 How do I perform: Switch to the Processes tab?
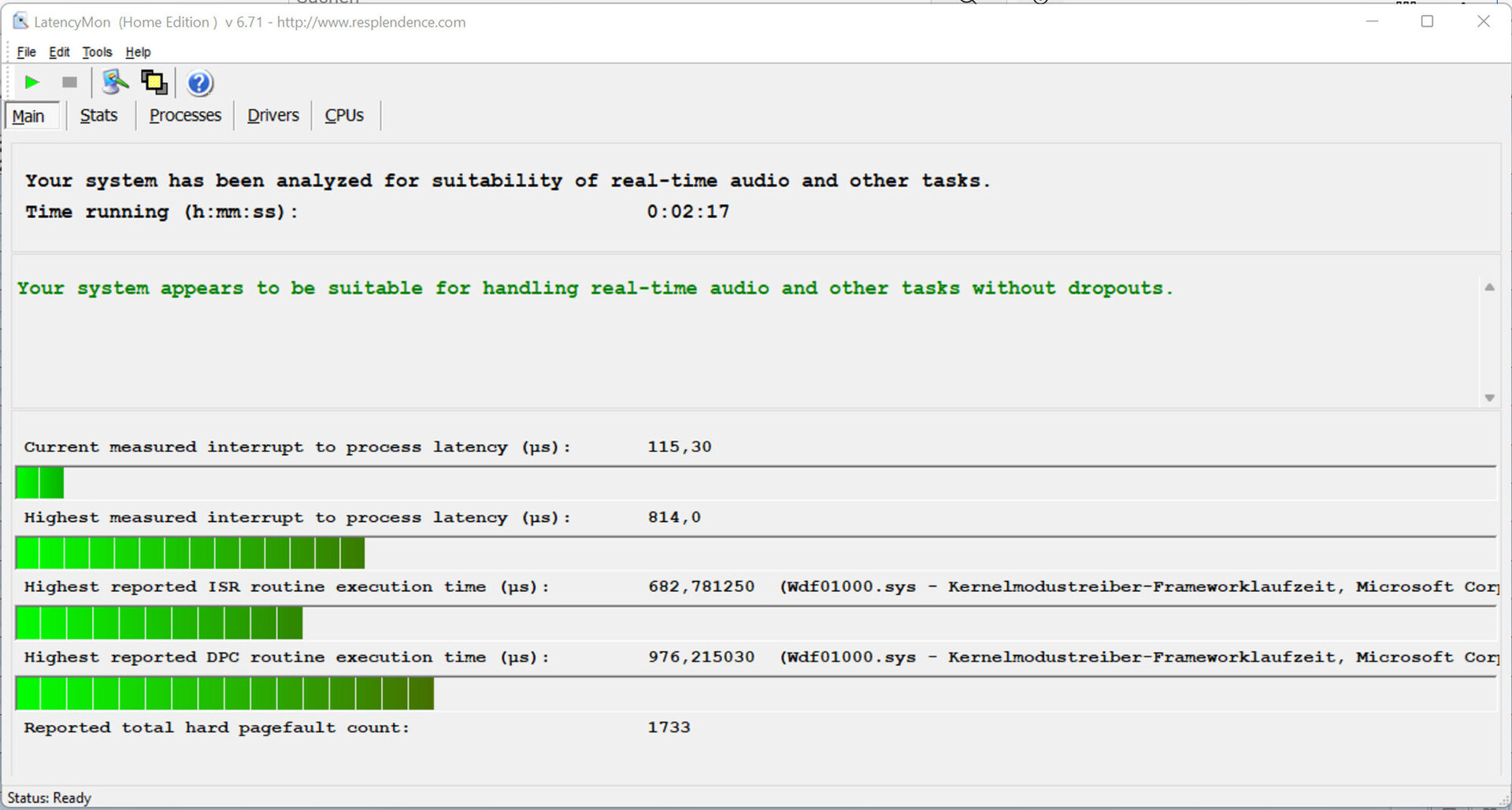point(185,116)
